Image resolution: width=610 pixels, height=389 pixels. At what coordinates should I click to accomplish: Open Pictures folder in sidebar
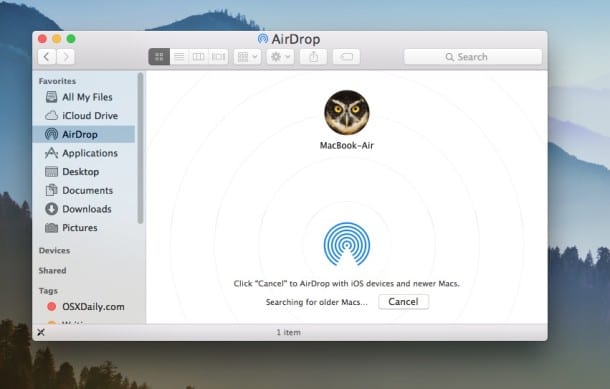pos(84,228)
